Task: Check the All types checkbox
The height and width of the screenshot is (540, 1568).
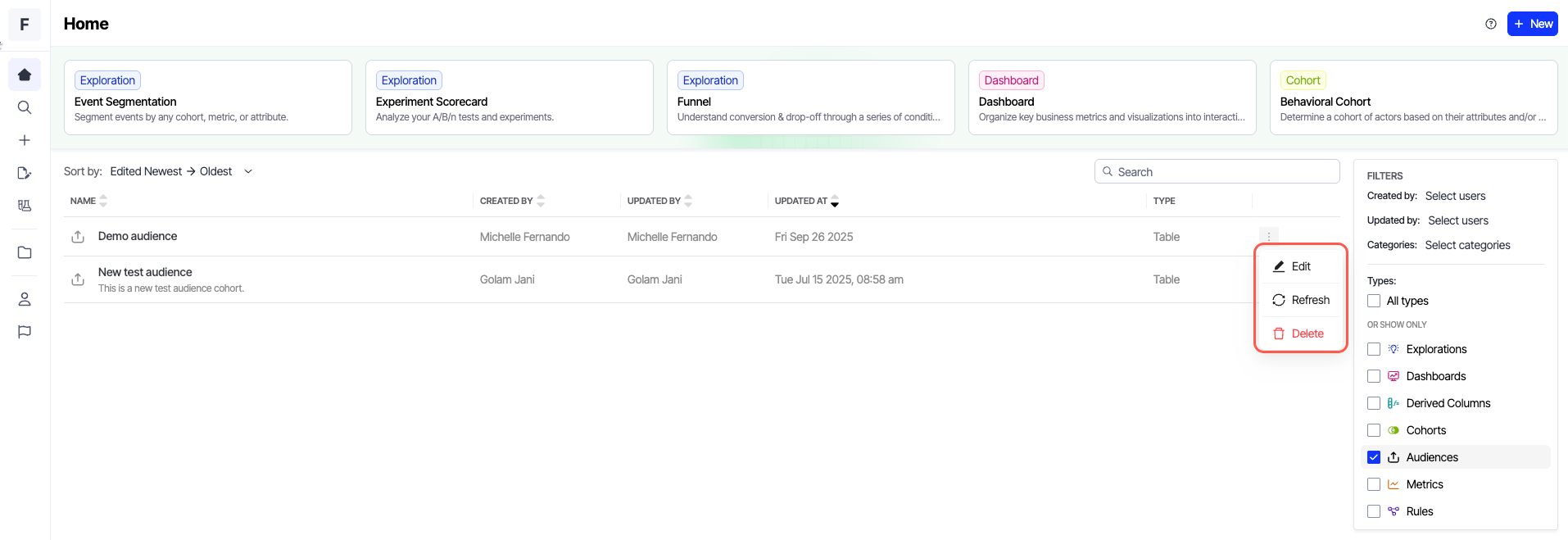Action: click(x=1374, y=301)
